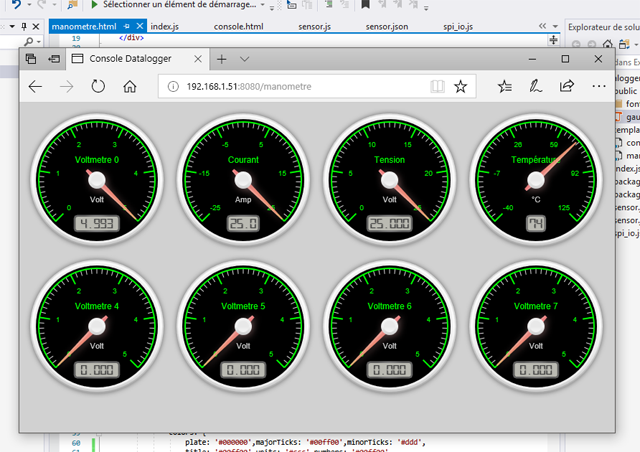Show tabs you've set aside in Edge
Screen dimensions: 640x452
pos(31,59)
